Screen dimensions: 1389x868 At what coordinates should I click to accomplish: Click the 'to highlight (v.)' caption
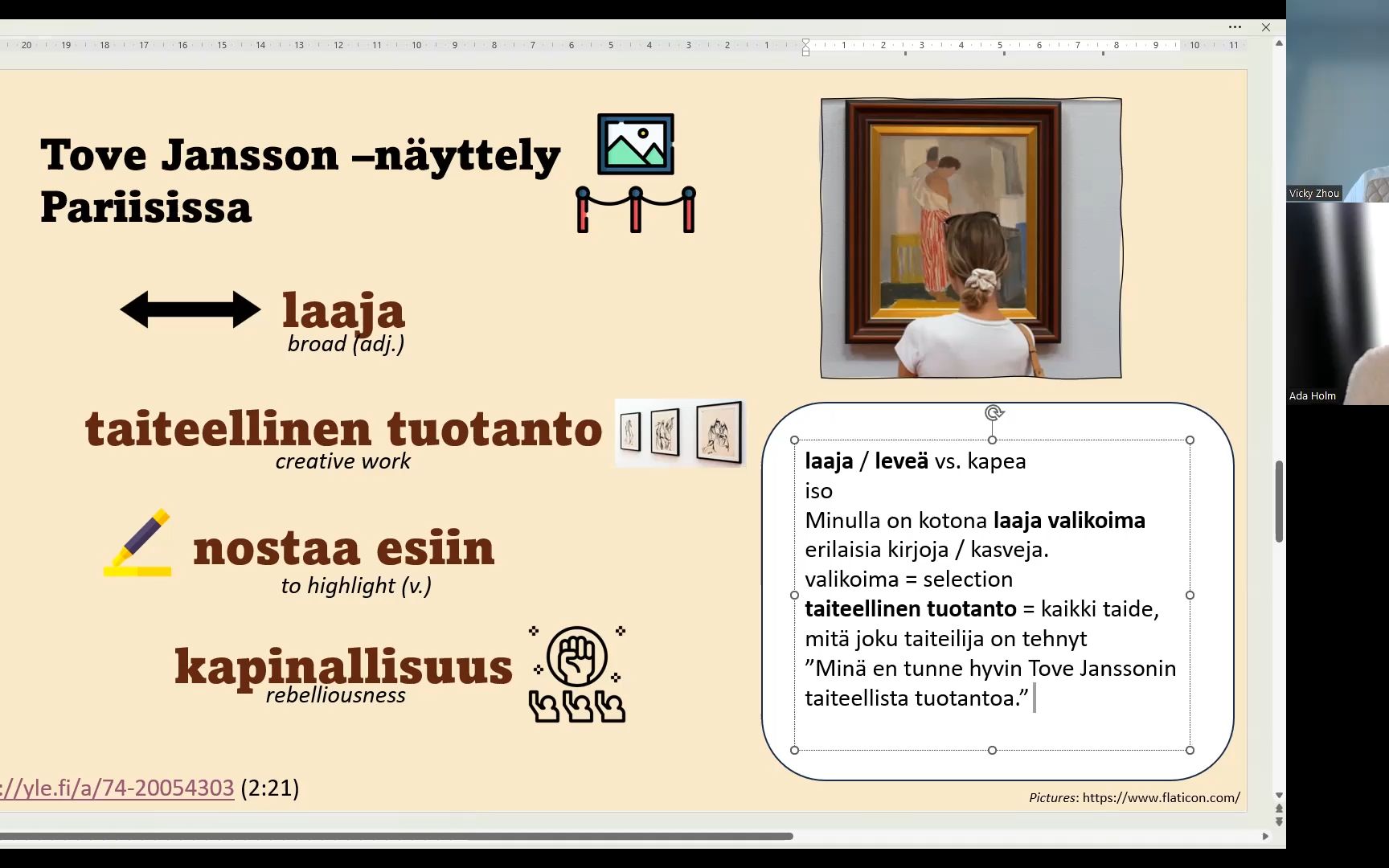pyautogui.click(x=356, y=586)
